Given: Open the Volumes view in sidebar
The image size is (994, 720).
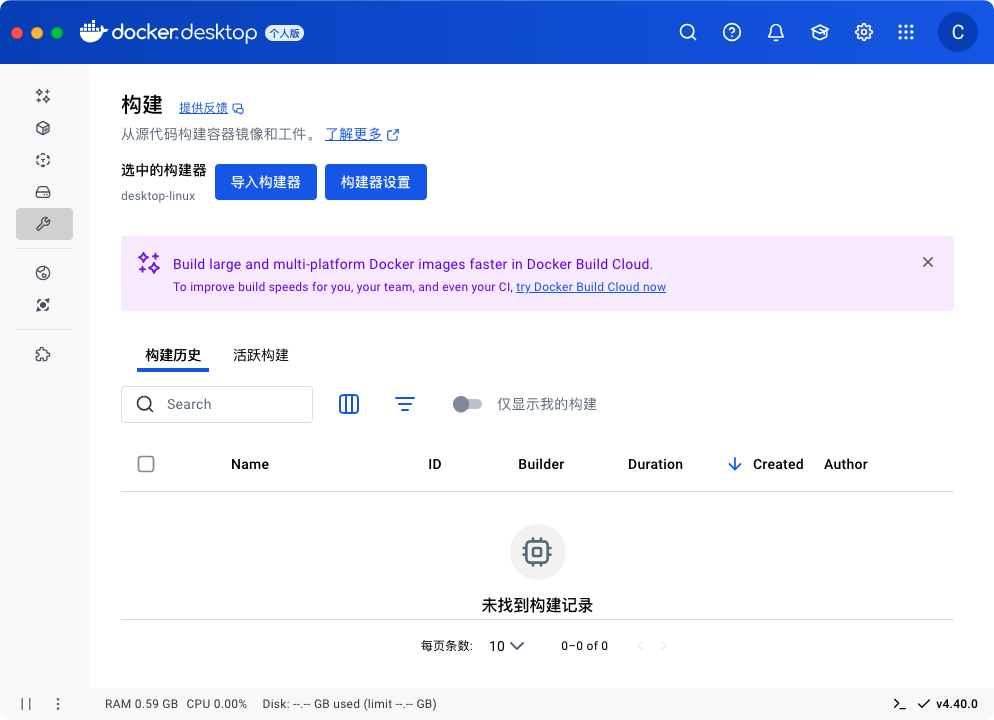Looking at the screenshot, I should pos(43,192).
